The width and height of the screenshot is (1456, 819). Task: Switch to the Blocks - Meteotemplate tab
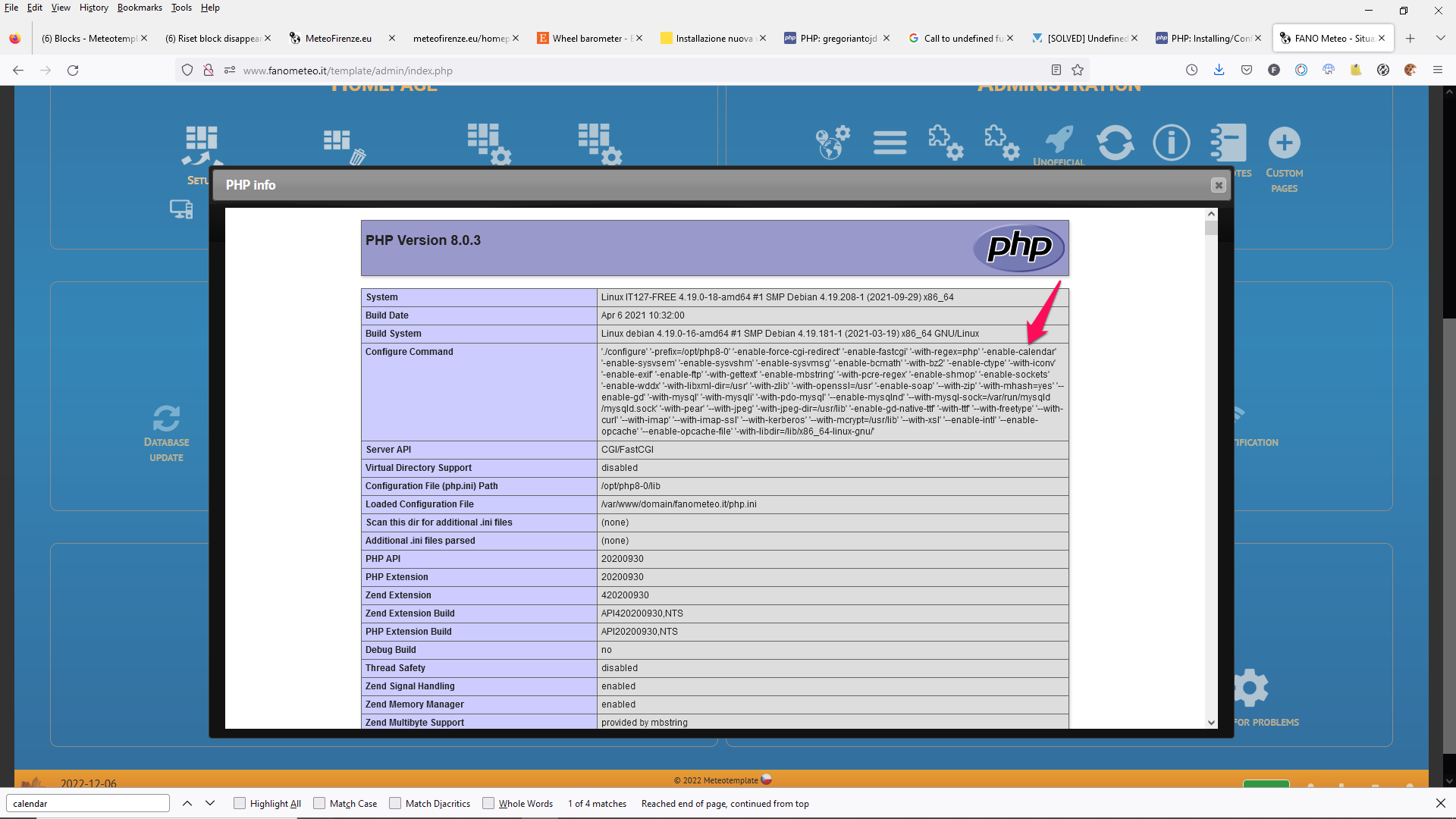click(x=89, y=38)
